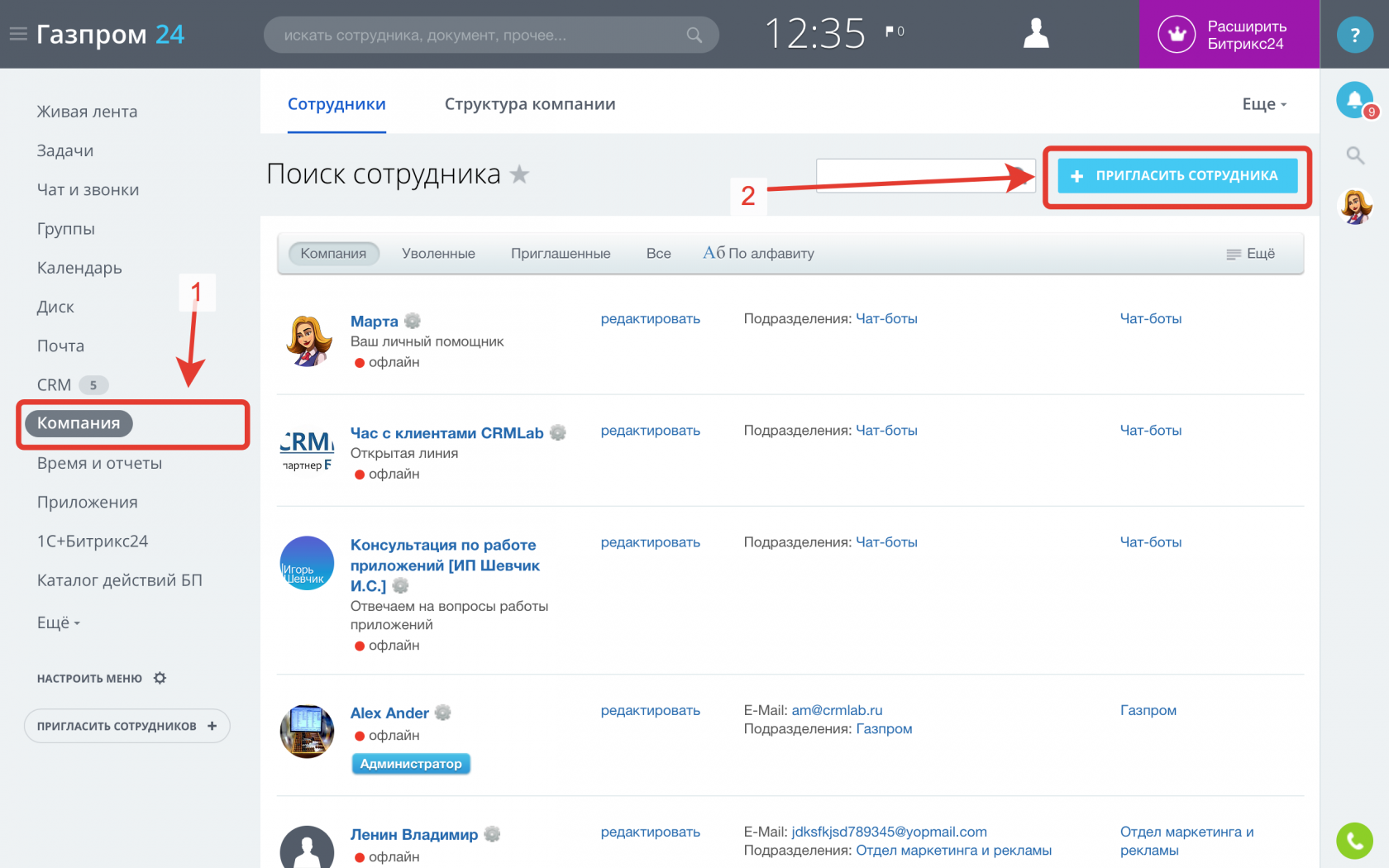
Task: Click the green phone call button
Action: coord(1354,841)
